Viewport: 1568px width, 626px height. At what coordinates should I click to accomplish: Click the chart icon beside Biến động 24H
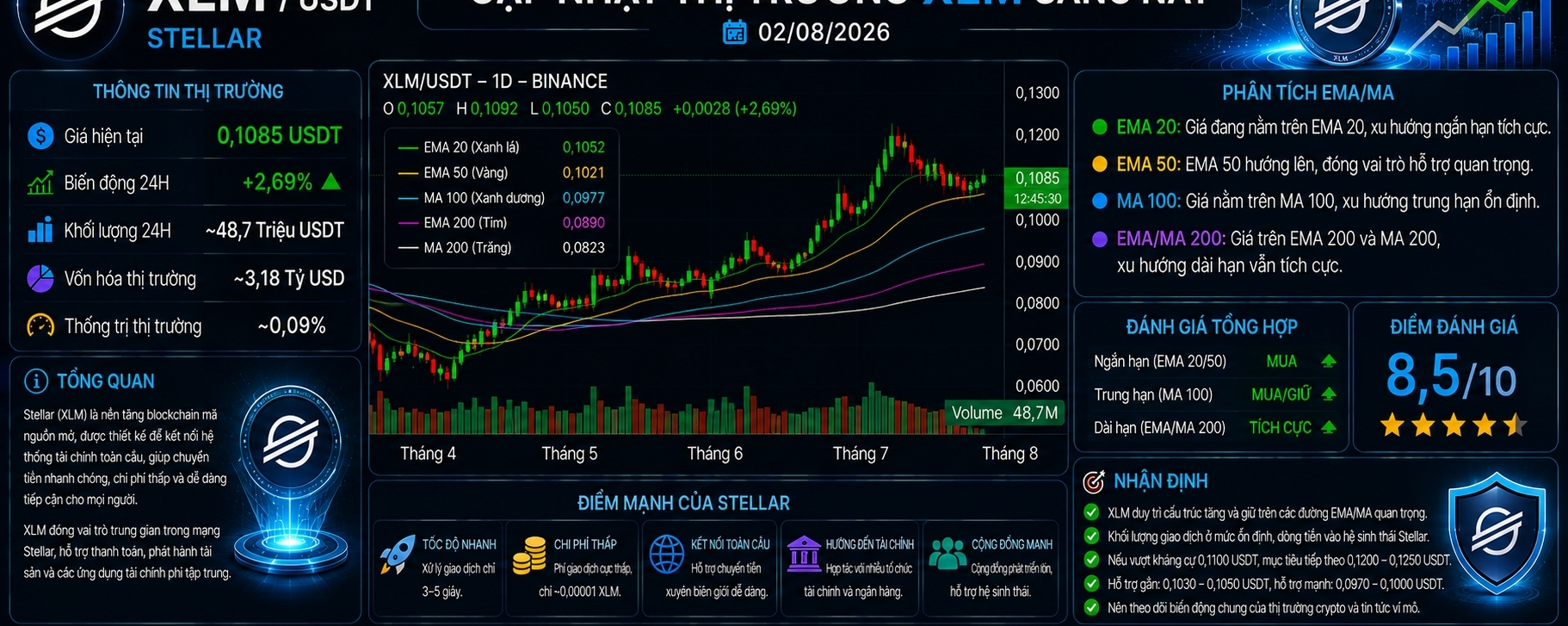click(40, 183)
